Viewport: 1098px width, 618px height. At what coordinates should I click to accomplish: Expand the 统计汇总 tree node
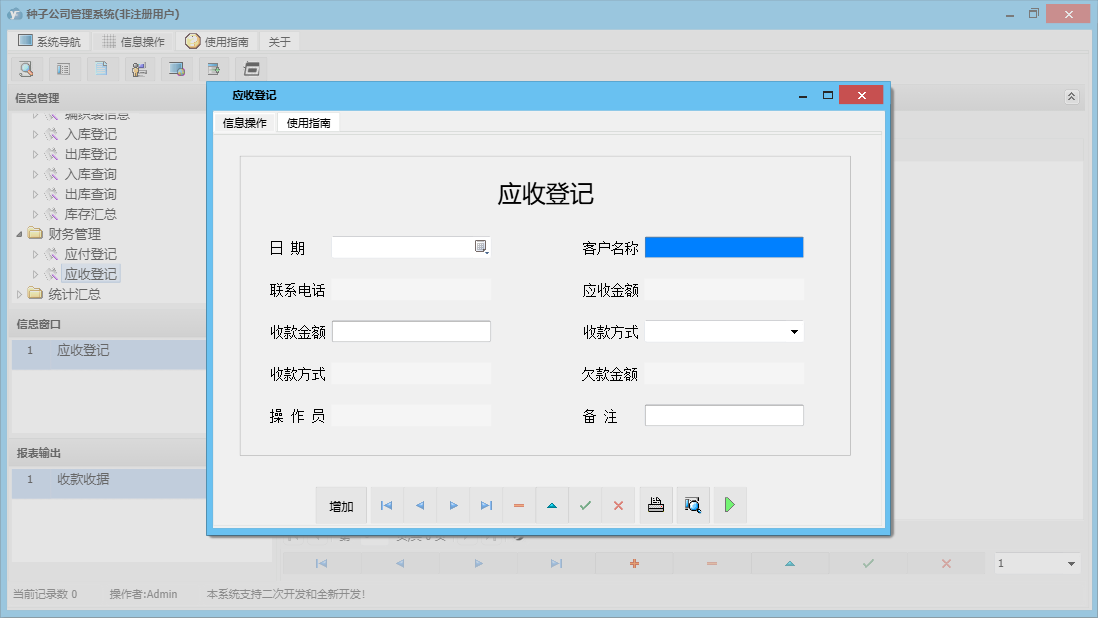pos(18,293)
